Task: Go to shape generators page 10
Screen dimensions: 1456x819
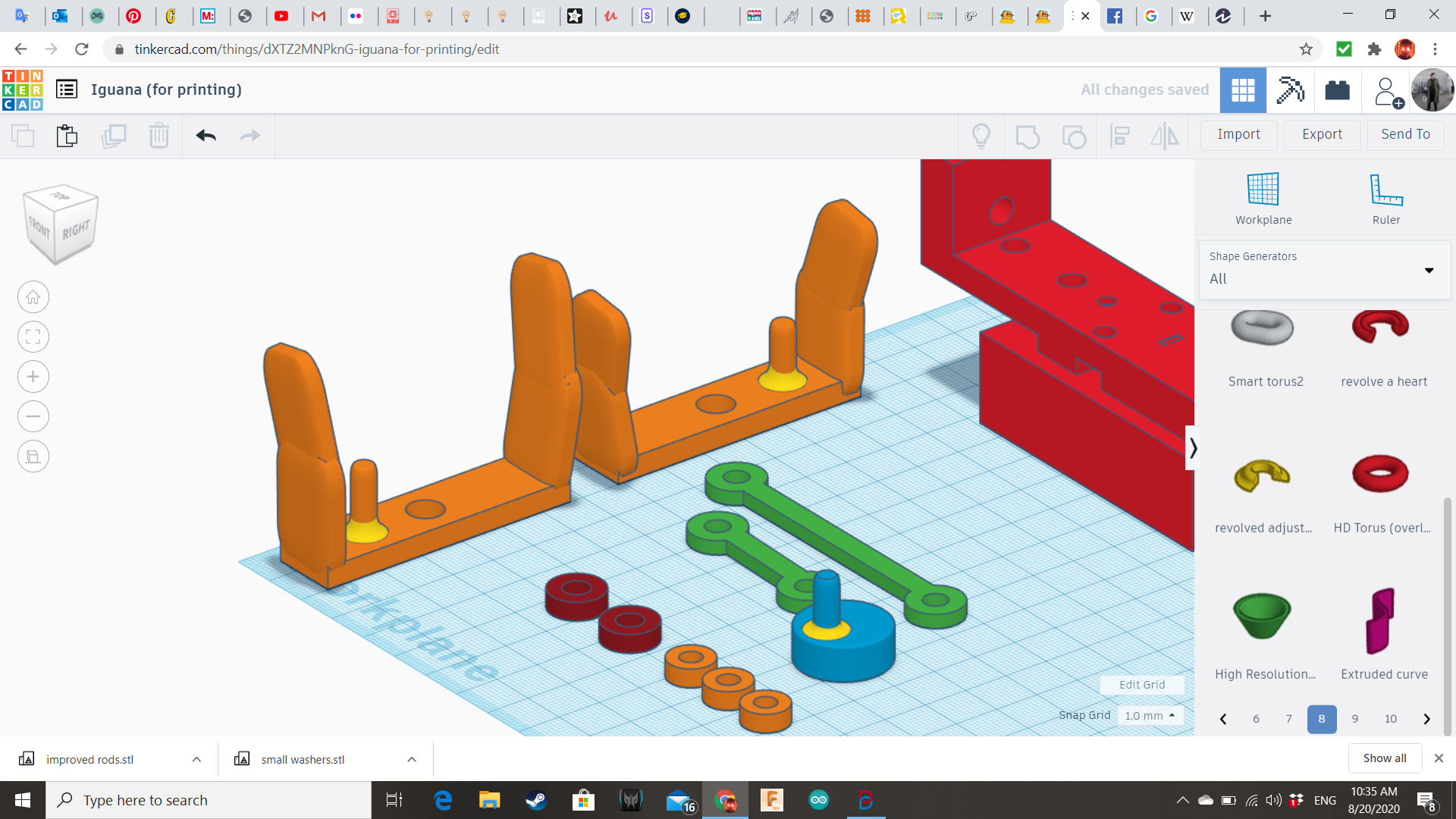Action: (x=1390, y=719)
